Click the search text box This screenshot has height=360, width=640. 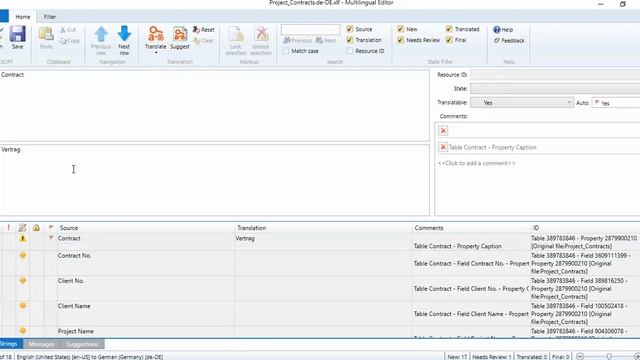pyautogui.click(x=310, y=30)
